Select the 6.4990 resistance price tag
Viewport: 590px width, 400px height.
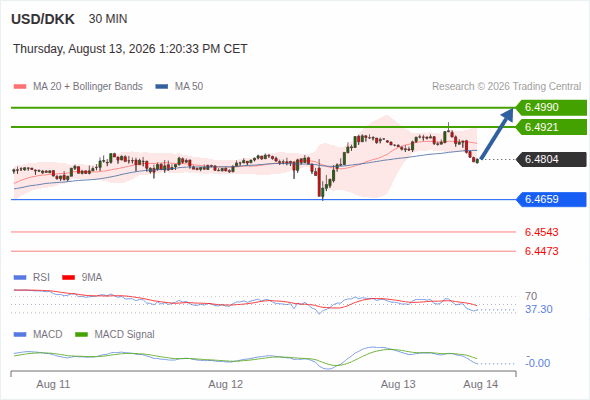pyautogui.click(x=551, y=107)
